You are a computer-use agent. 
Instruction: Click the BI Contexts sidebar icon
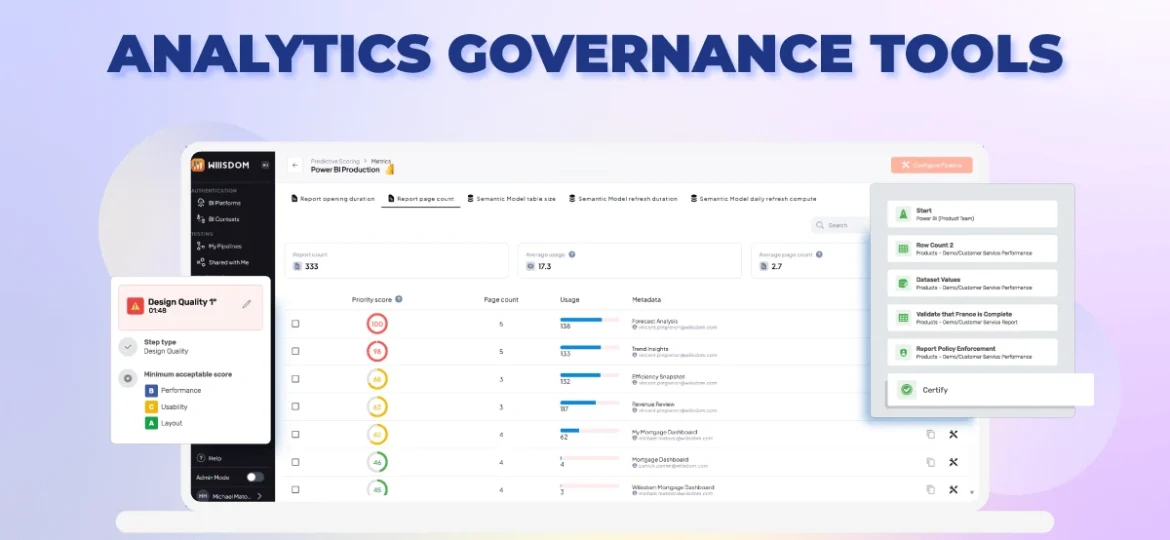(x=201, y=219)
